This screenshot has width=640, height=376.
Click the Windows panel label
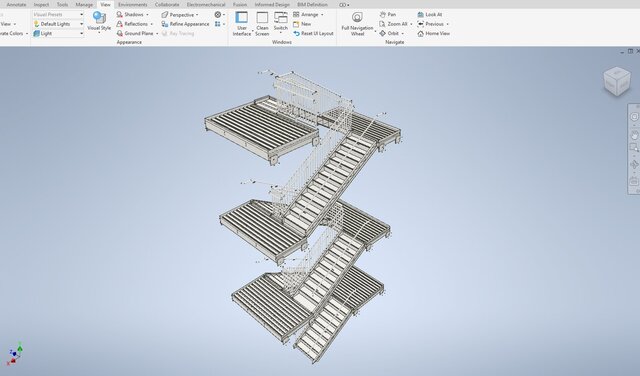tap(282, 42)
